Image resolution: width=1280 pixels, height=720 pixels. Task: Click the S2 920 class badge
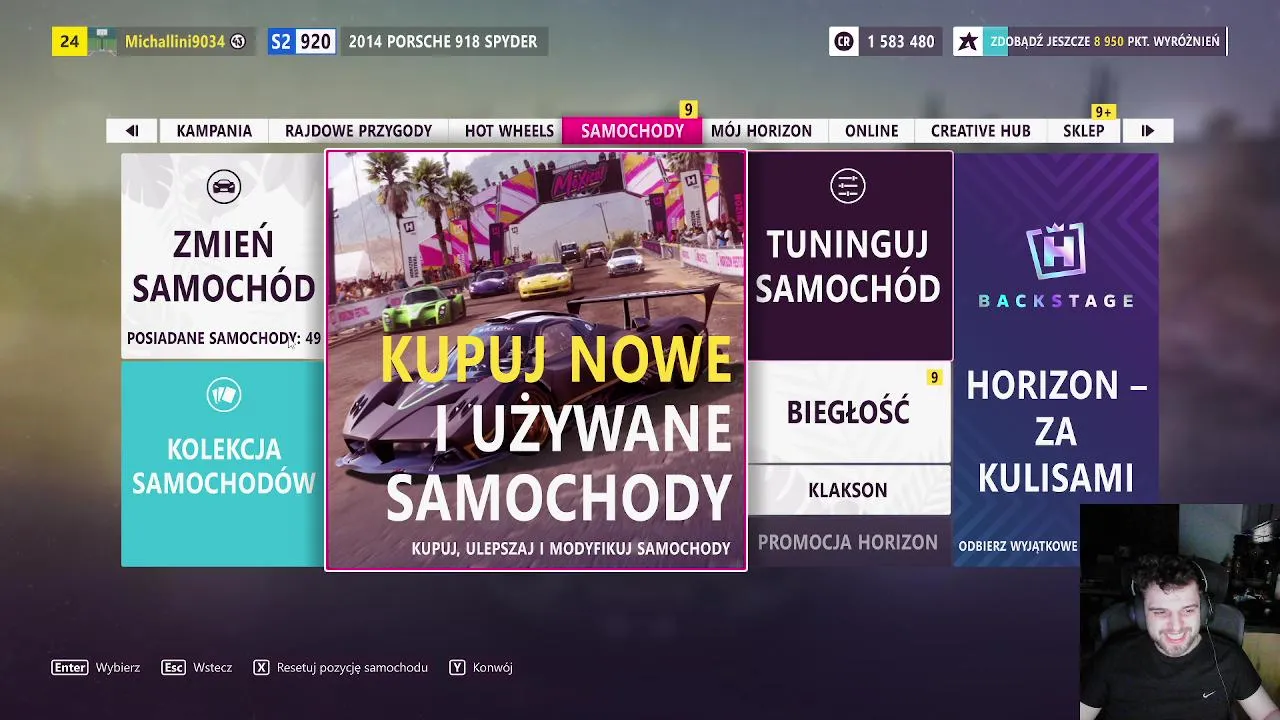(x=301, y=41)
